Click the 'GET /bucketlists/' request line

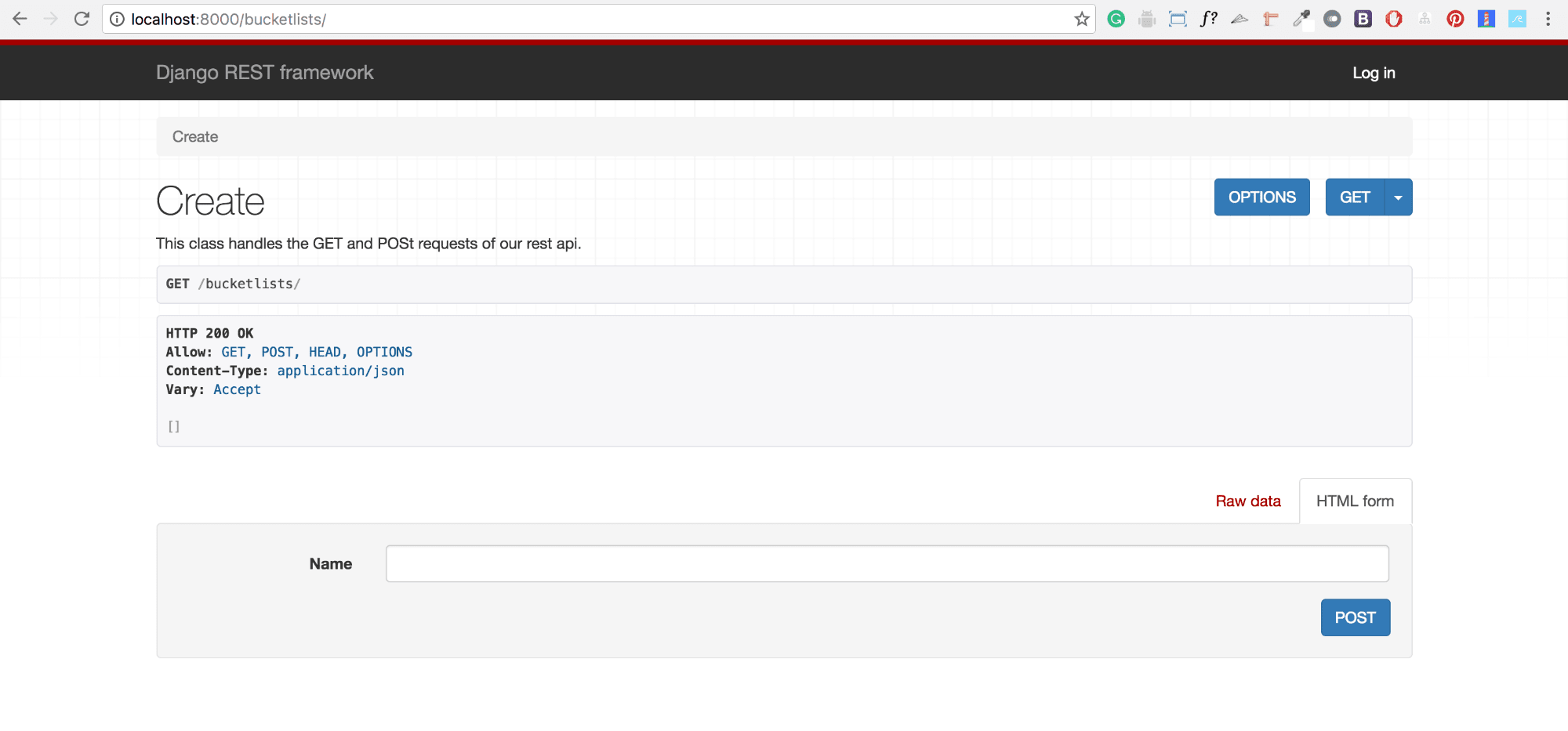pos(233,284)
